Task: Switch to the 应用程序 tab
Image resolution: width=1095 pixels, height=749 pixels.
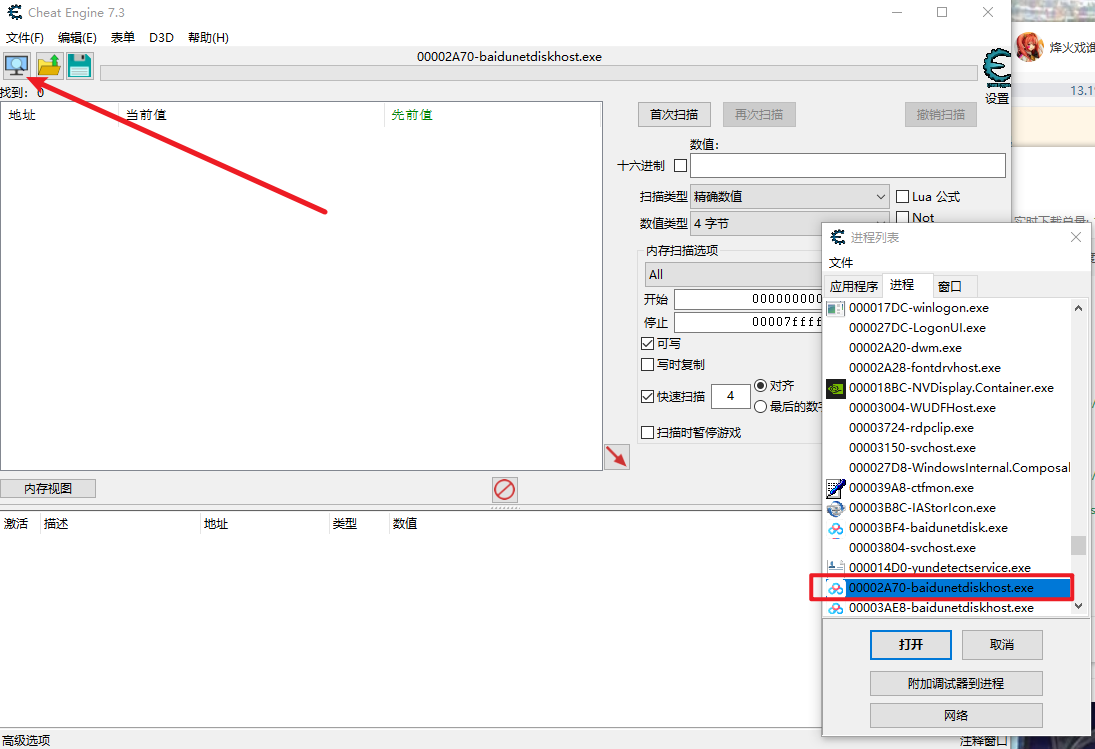Action: tap(853, 287)
